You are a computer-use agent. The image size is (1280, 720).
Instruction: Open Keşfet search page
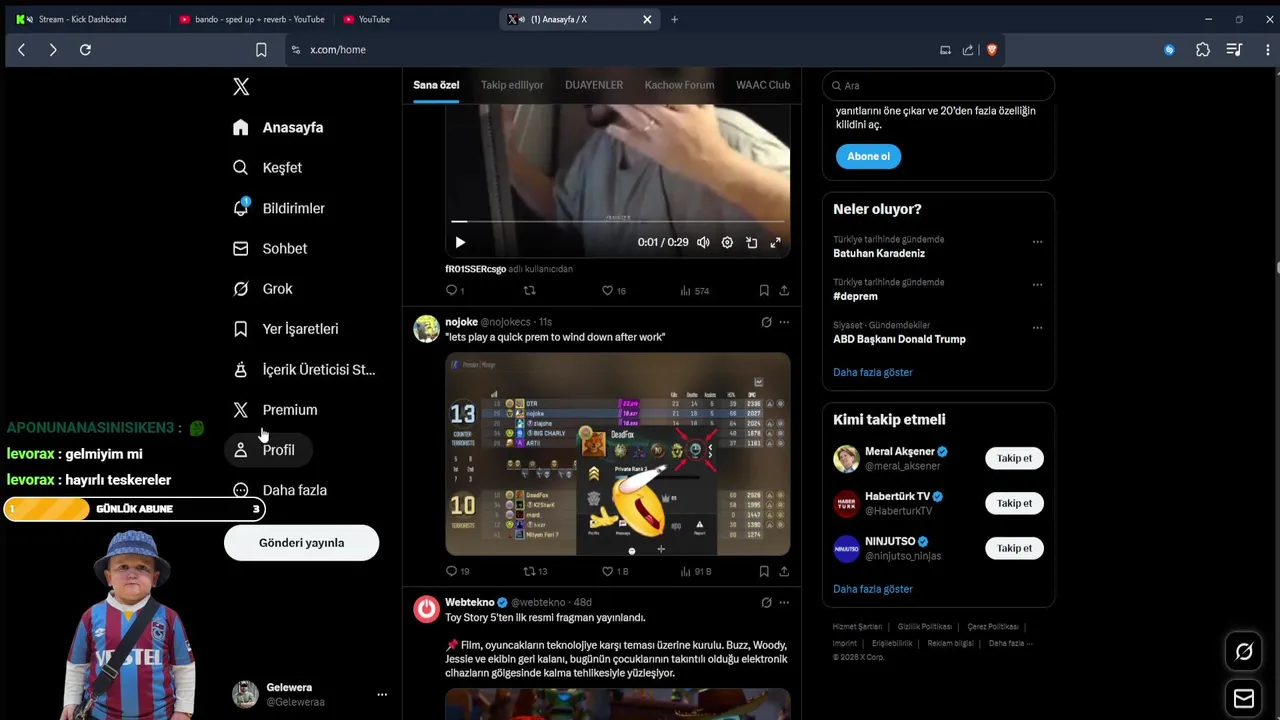(267, 168)
